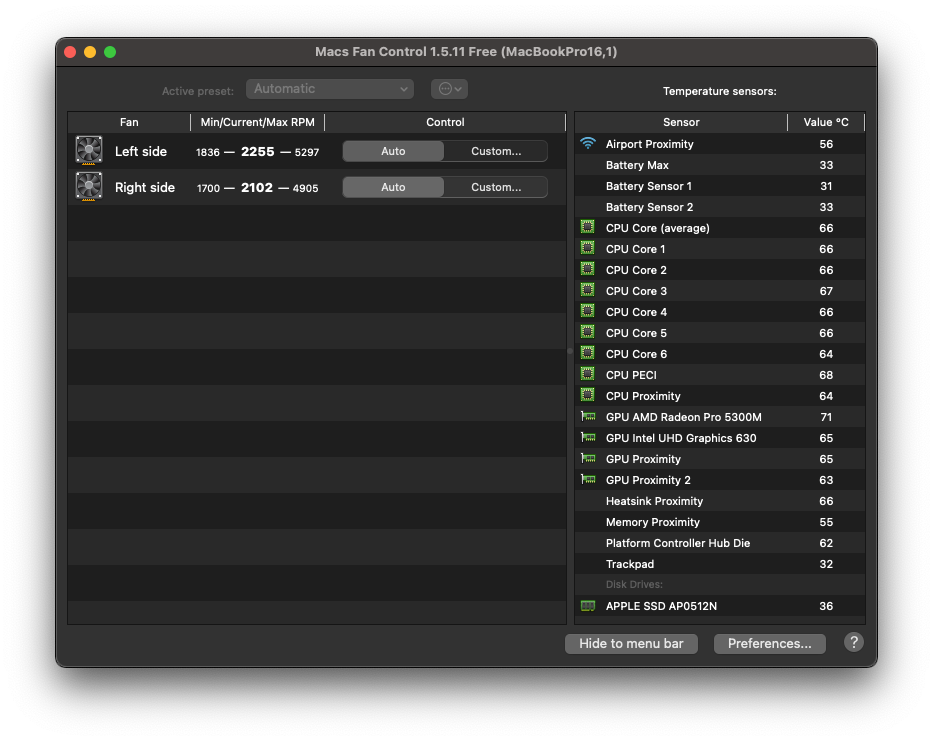Click the red close window button
This screenshot has width=933, height=741.
(x=70, y=52)
